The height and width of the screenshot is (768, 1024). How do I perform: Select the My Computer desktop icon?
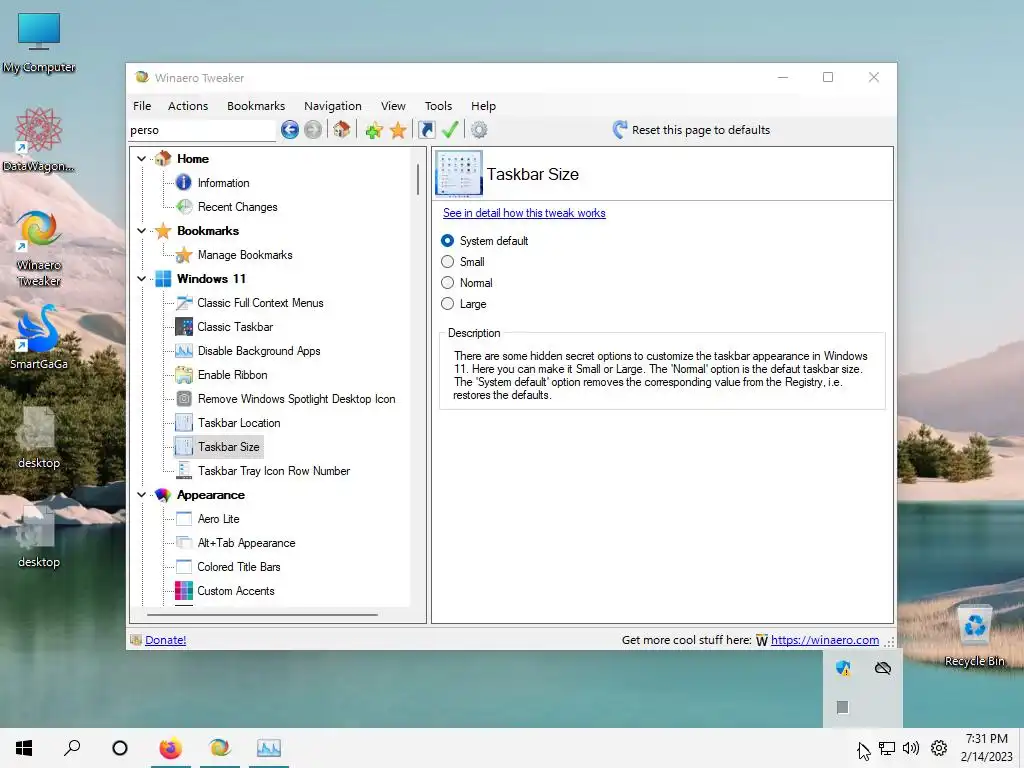point(39,43)
